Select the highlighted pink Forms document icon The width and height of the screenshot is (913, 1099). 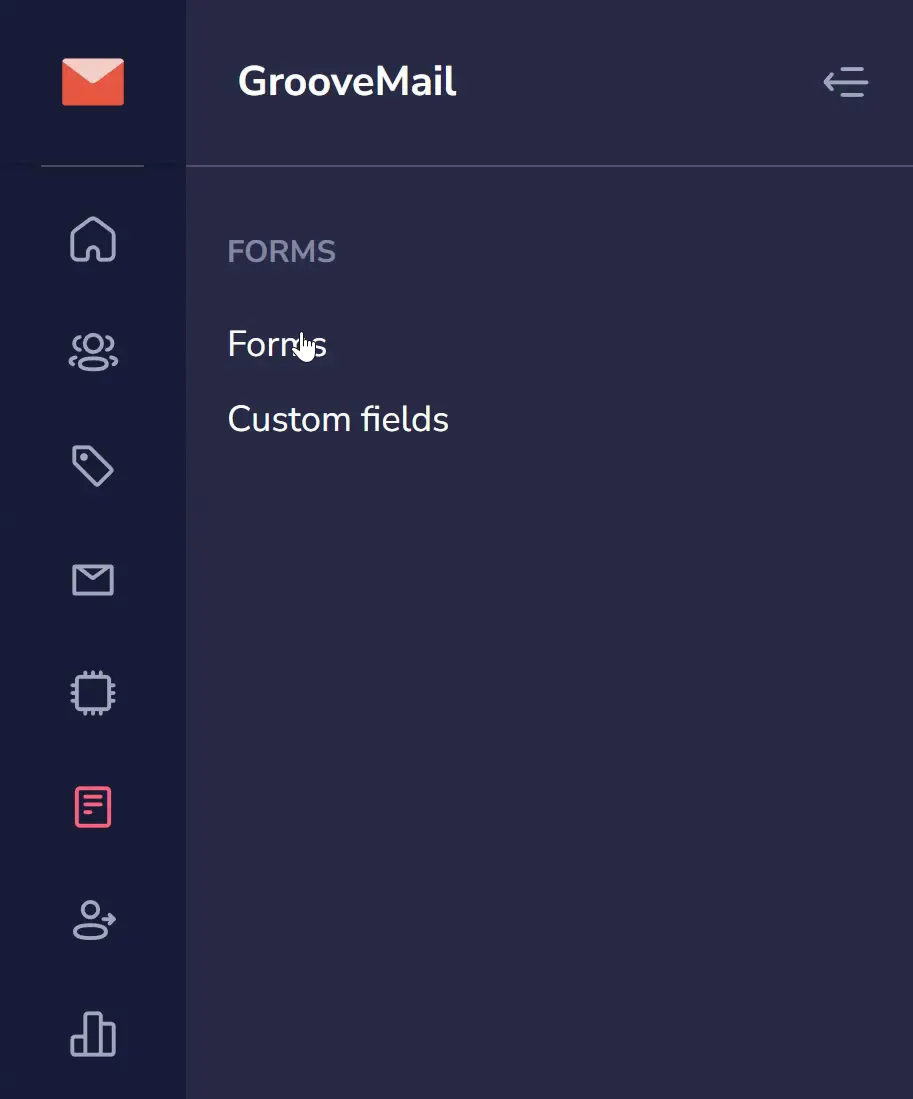(x=93, y=807)
